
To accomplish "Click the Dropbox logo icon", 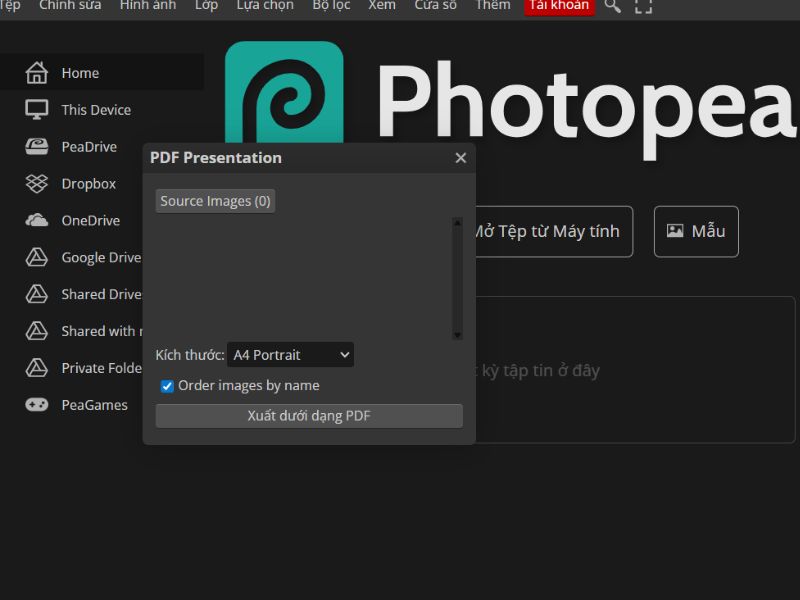I will pos(37,184).
